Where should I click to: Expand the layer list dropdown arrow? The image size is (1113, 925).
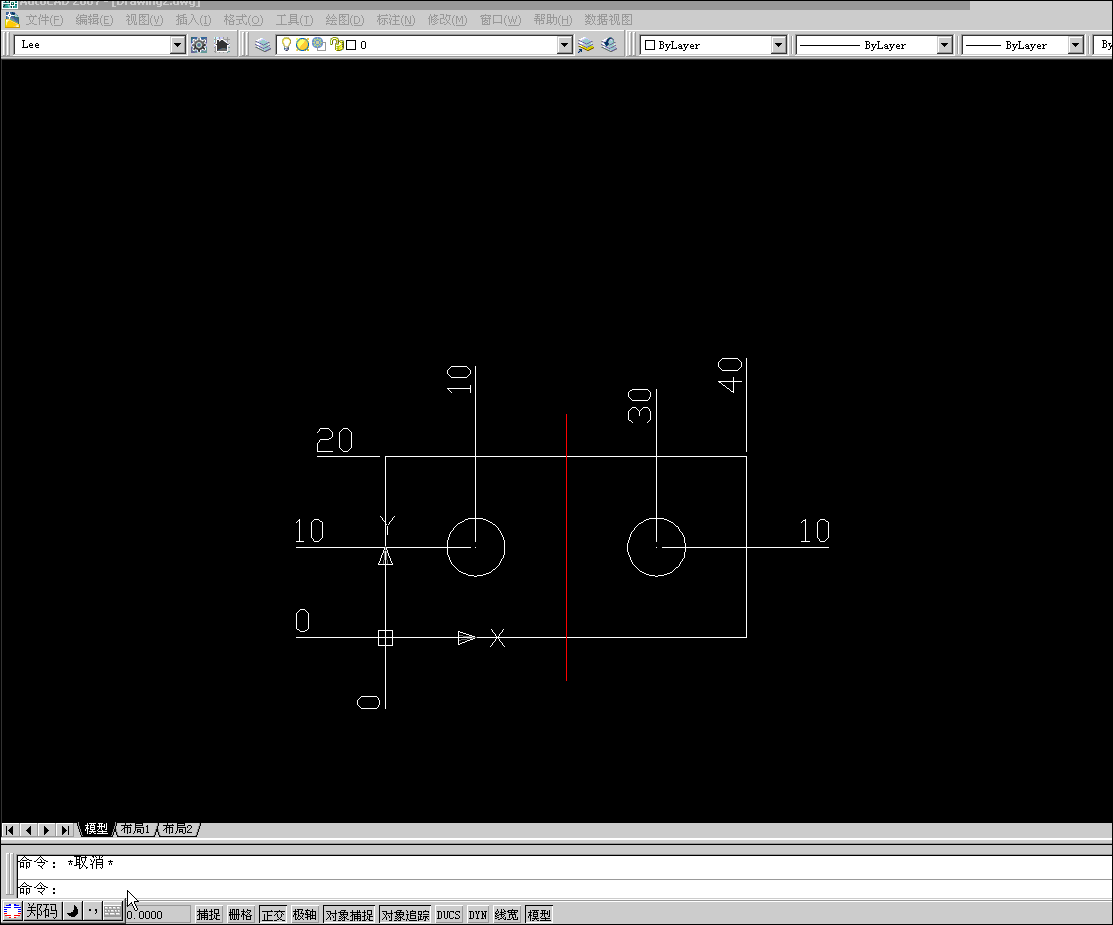click(x=564, y=45)
